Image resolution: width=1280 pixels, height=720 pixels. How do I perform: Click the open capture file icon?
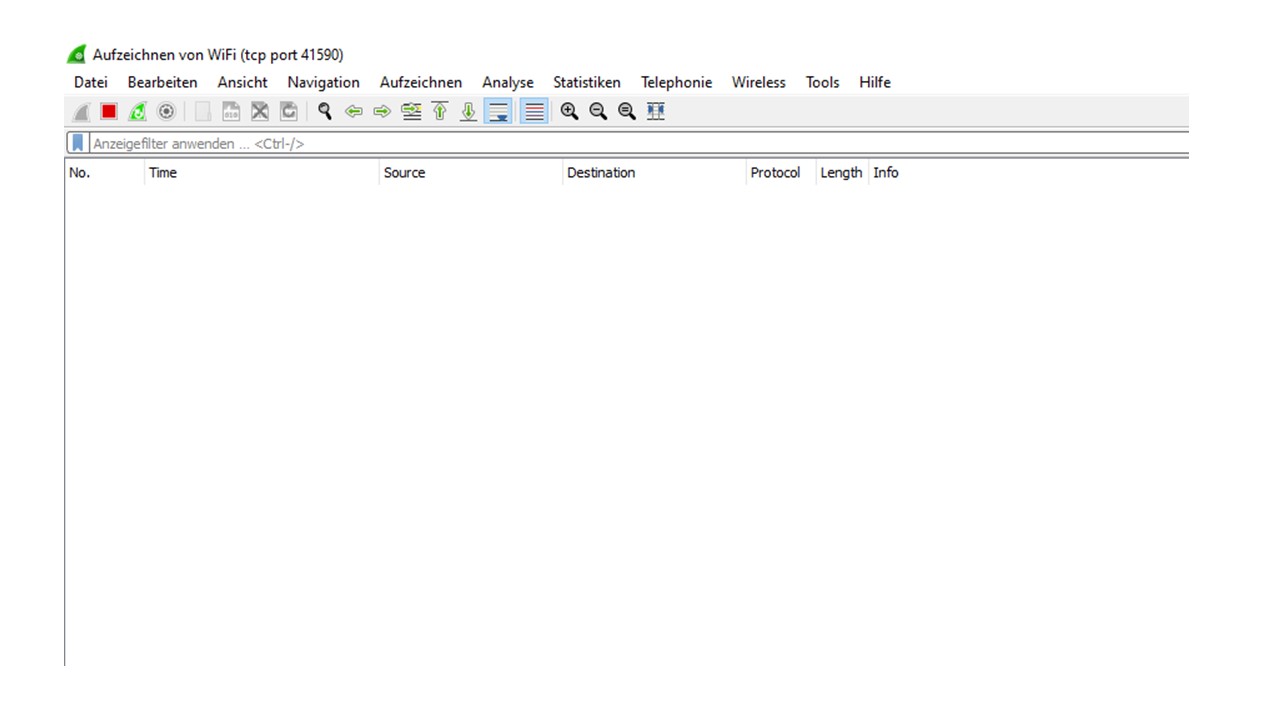pyautogui.click(x=203, y=112)
